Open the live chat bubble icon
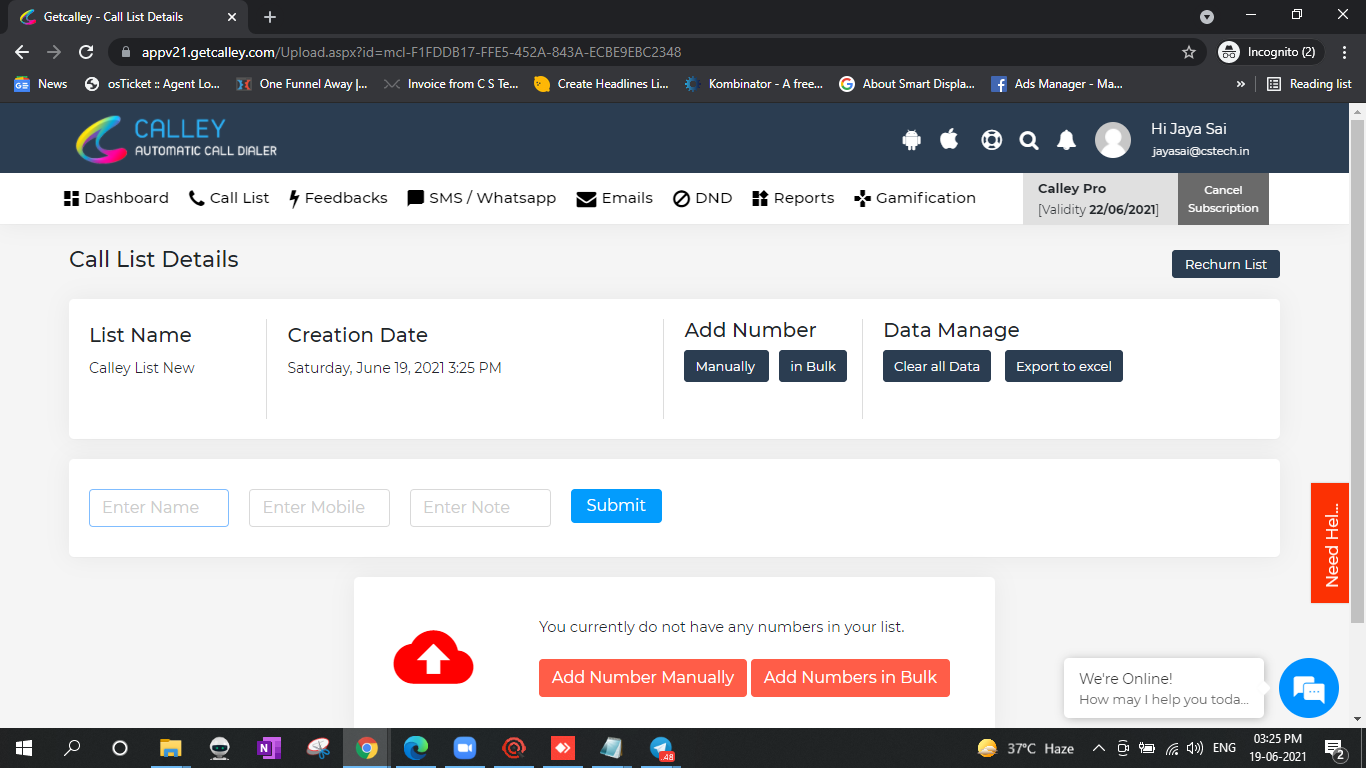Viewport: 1366px width, 768px height. 1308,688
